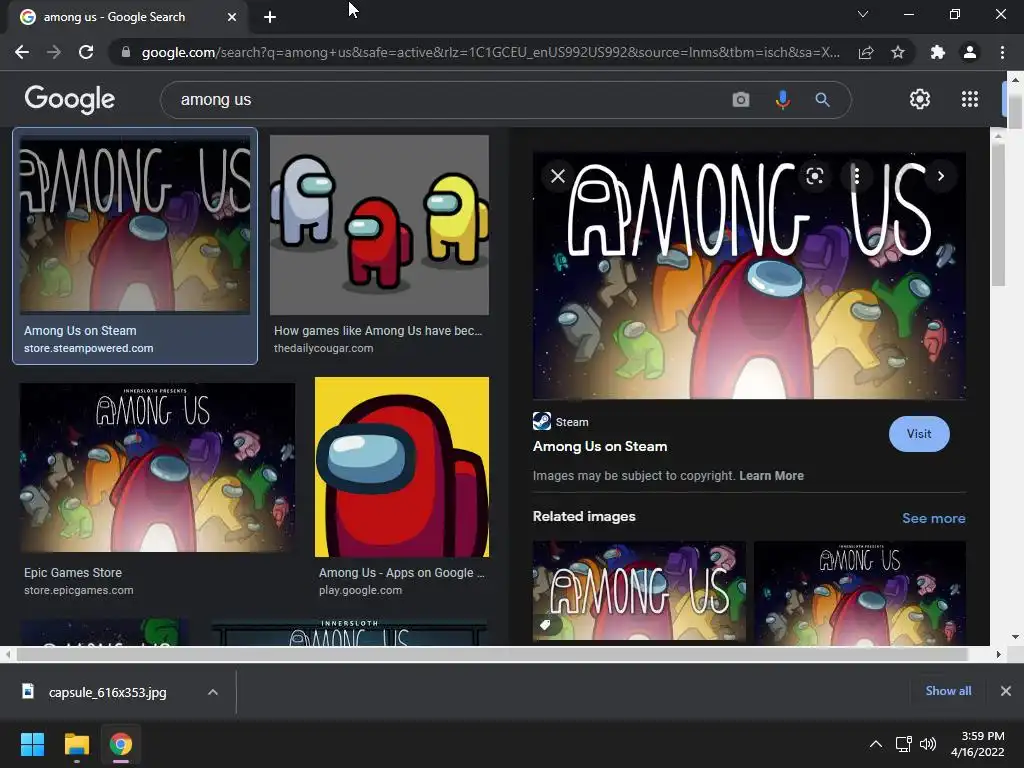Open the red crewmate Google Play image
The height and width of the screenshot is (768, 1024).
[402, 467]
